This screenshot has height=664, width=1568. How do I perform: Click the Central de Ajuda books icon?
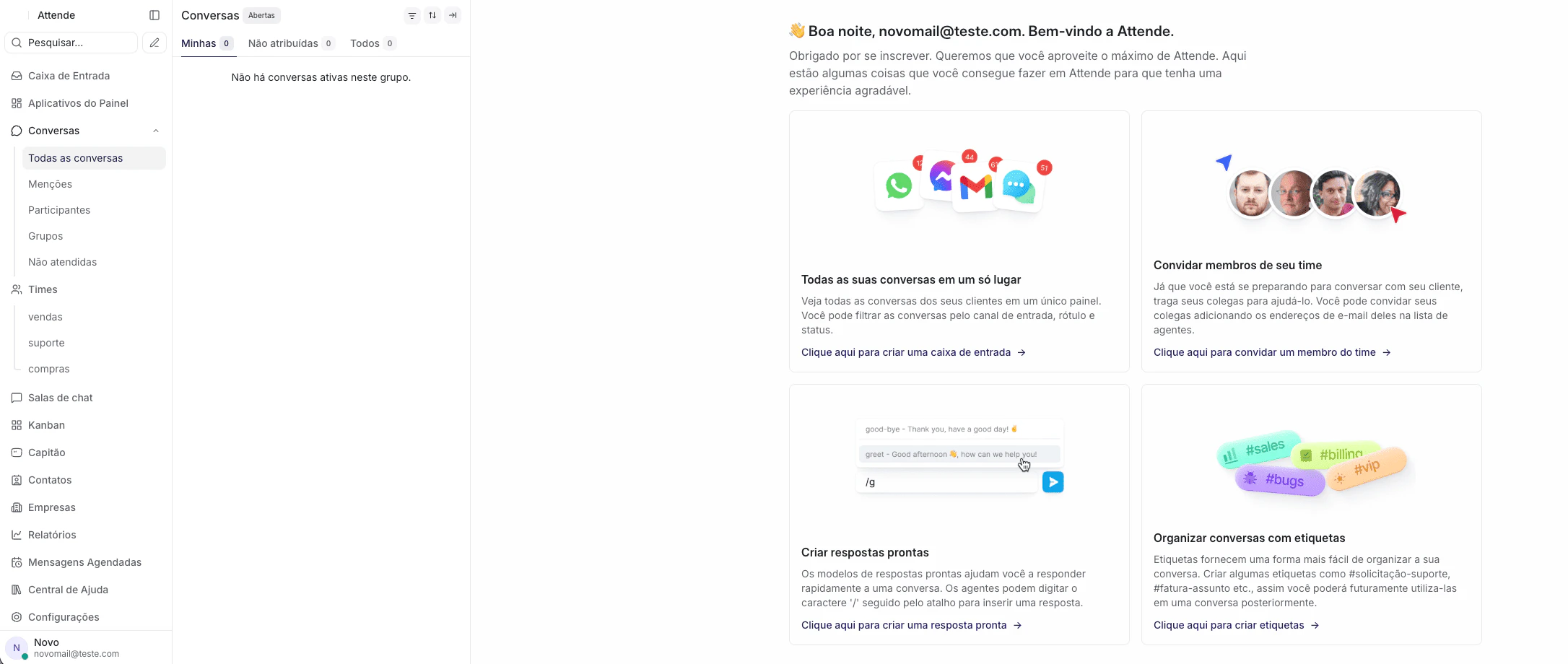[x=17, y=590]
